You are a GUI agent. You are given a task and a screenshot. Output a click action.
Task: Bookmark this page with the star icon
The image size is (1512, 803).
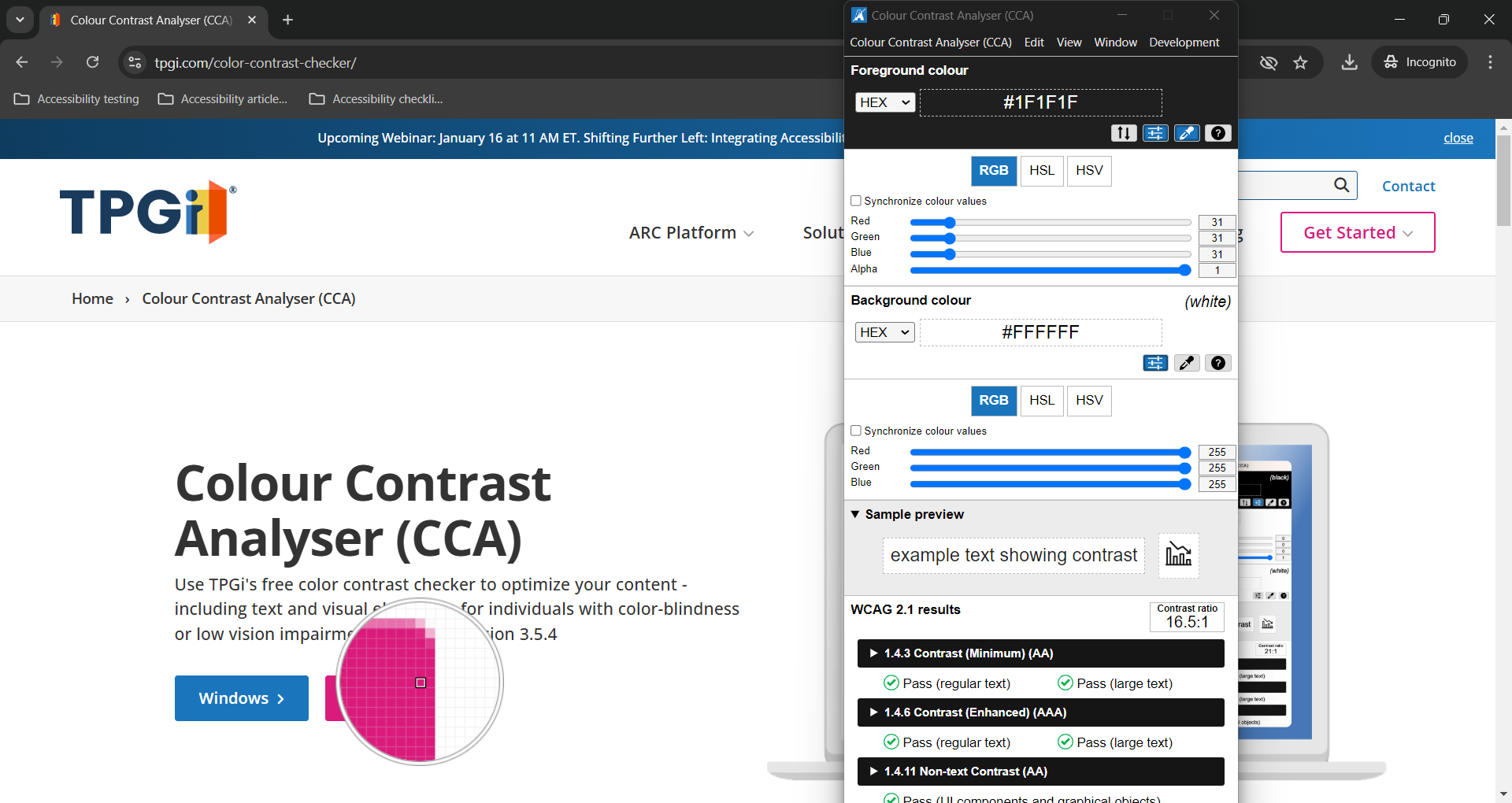point(1300,62)
